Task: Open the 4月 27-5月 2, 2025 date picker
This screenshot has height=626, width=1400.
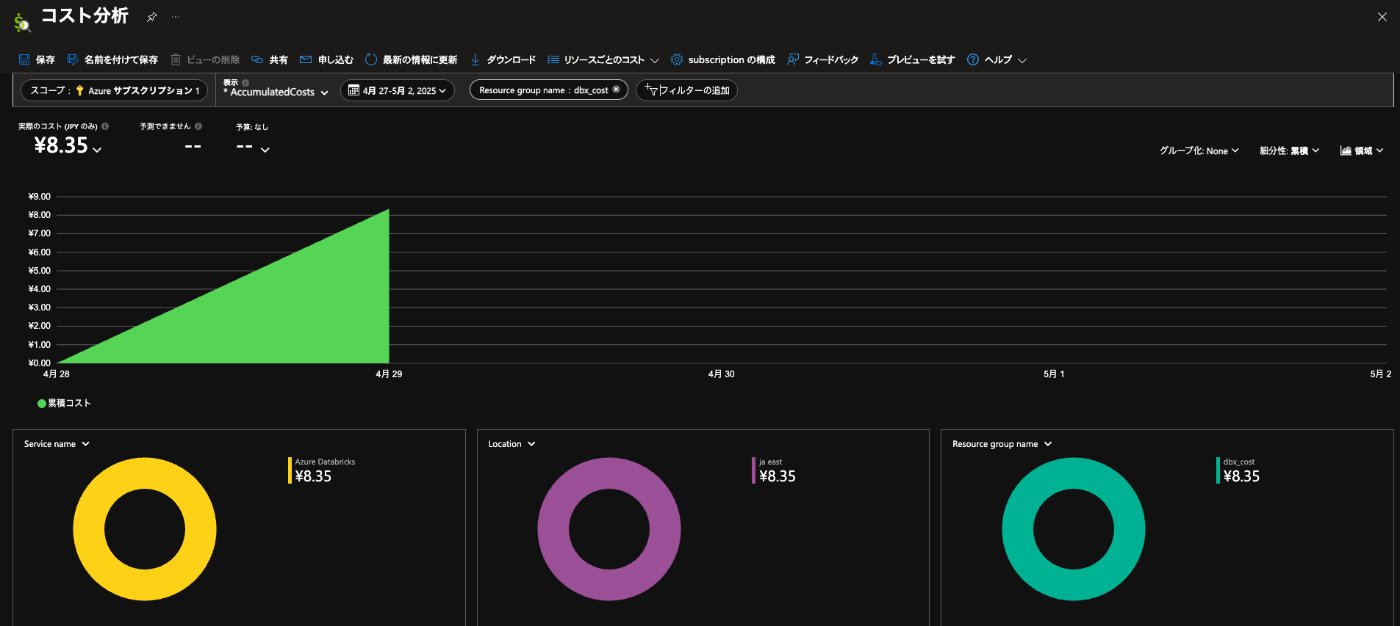Action: 397,90
